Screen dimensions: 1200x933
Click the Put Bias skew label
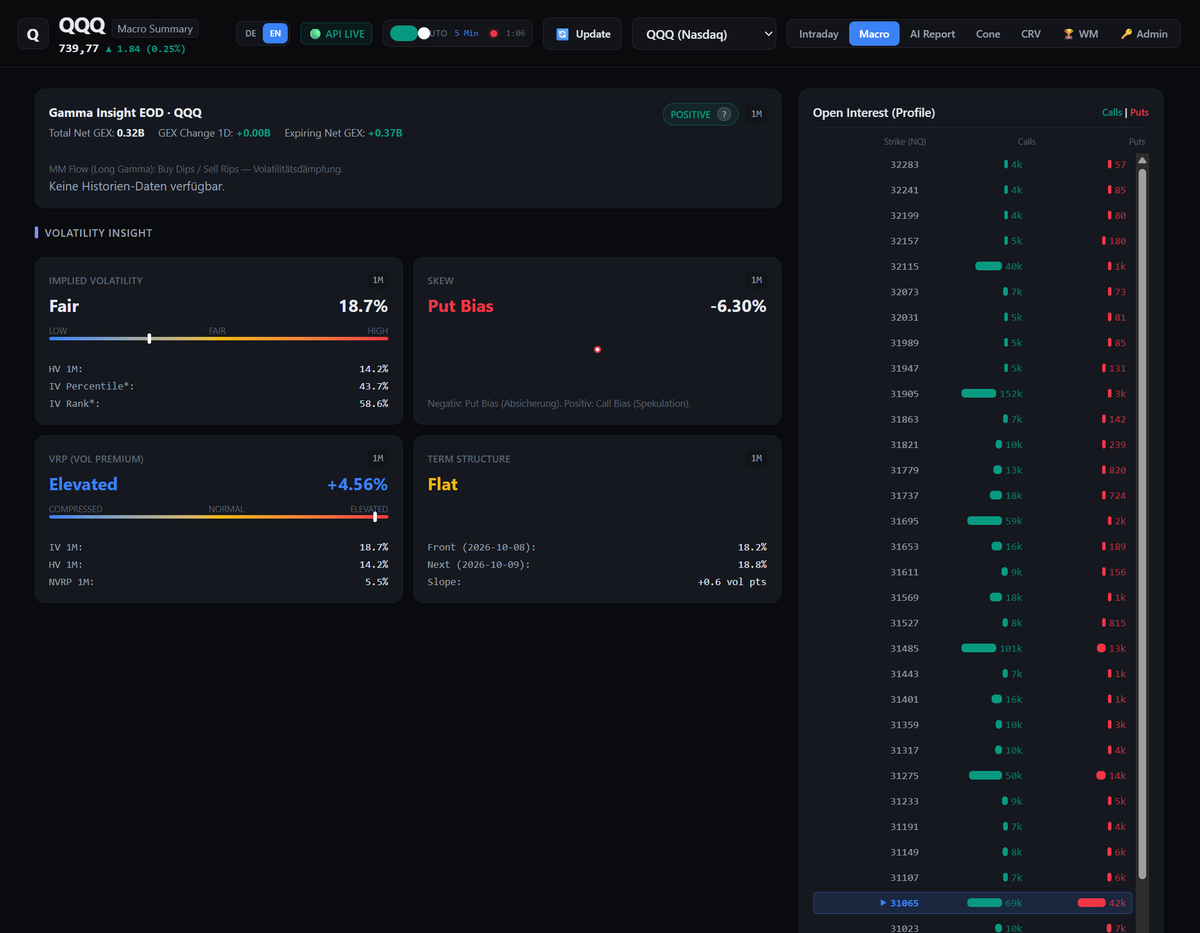point(460,306)
